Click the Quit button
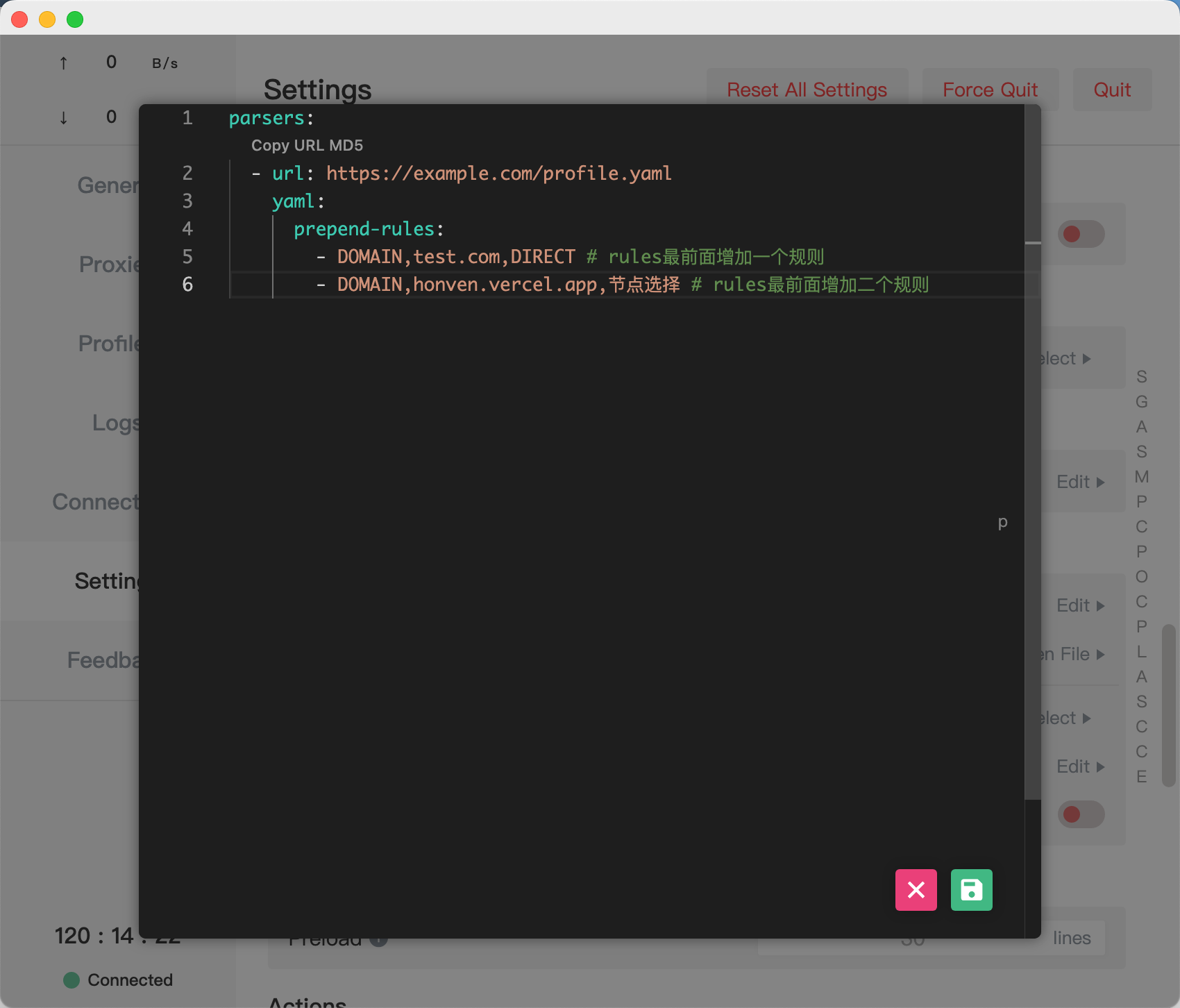The width and height of the screenshot is (1180, 1008). [1112, 90]
